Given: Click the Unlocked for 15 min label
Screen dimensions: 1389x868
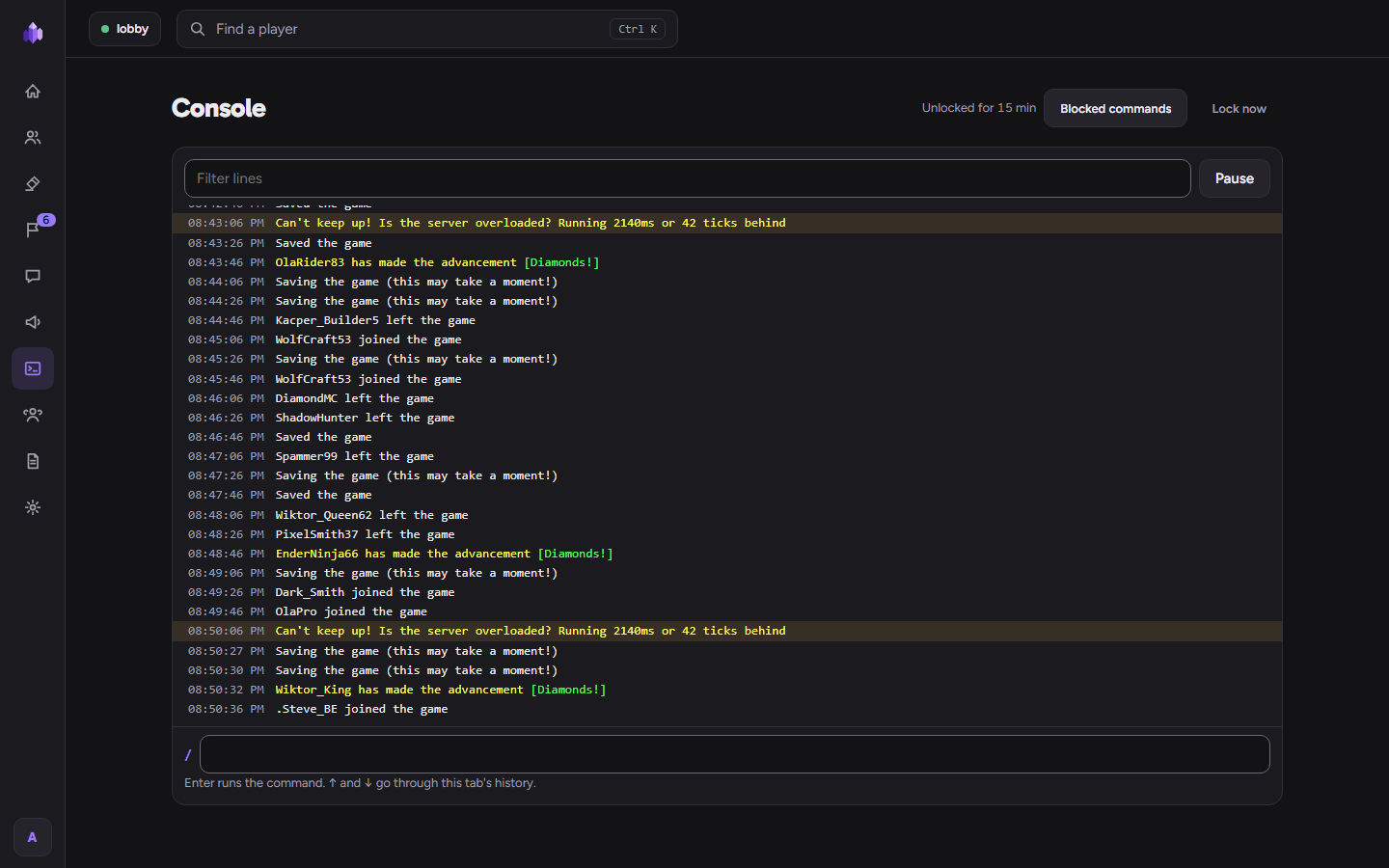Looking at the screenshot, I should 978,108.
